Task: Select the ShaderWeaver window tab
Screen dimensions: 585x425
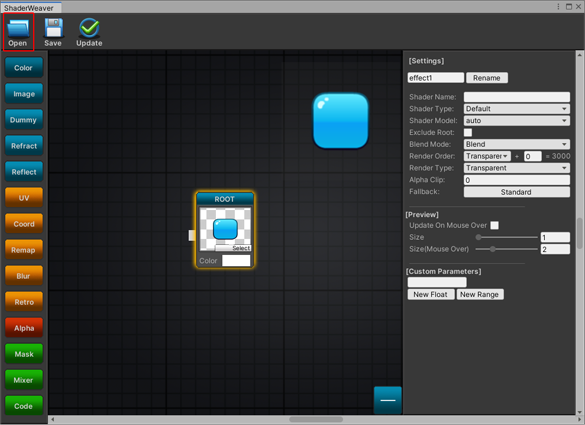Action: point(29,8)
